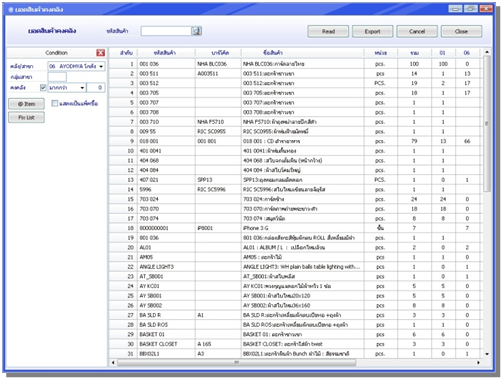Click the Item button in the Condition panel
The width and height of the screenshot is (502, 379).
(26, 104)
